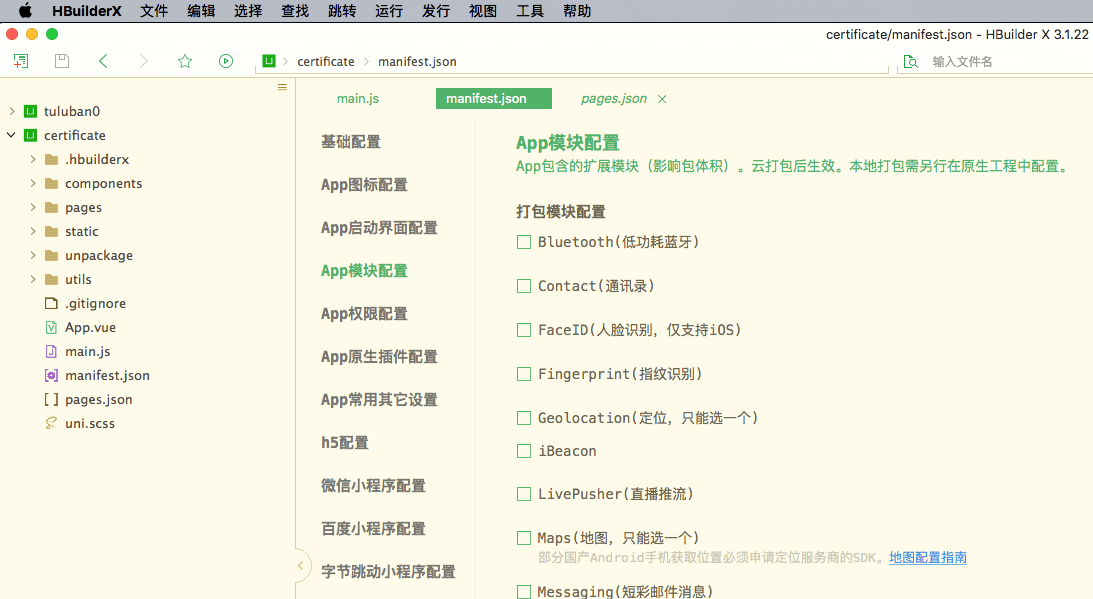Check the Messaging(短彩邮件消息) checkbox
Viewport: 1093px width, 599px height.
pyautogui.click(x=523, y=591)
